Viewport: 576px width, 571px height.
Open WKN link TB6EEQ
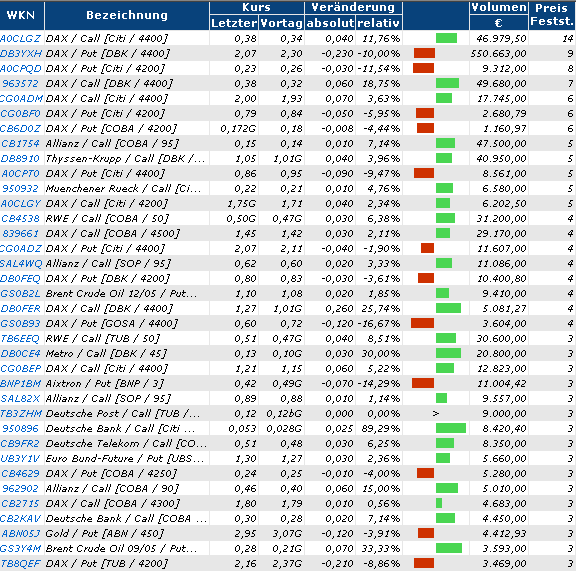pos(20,338)
